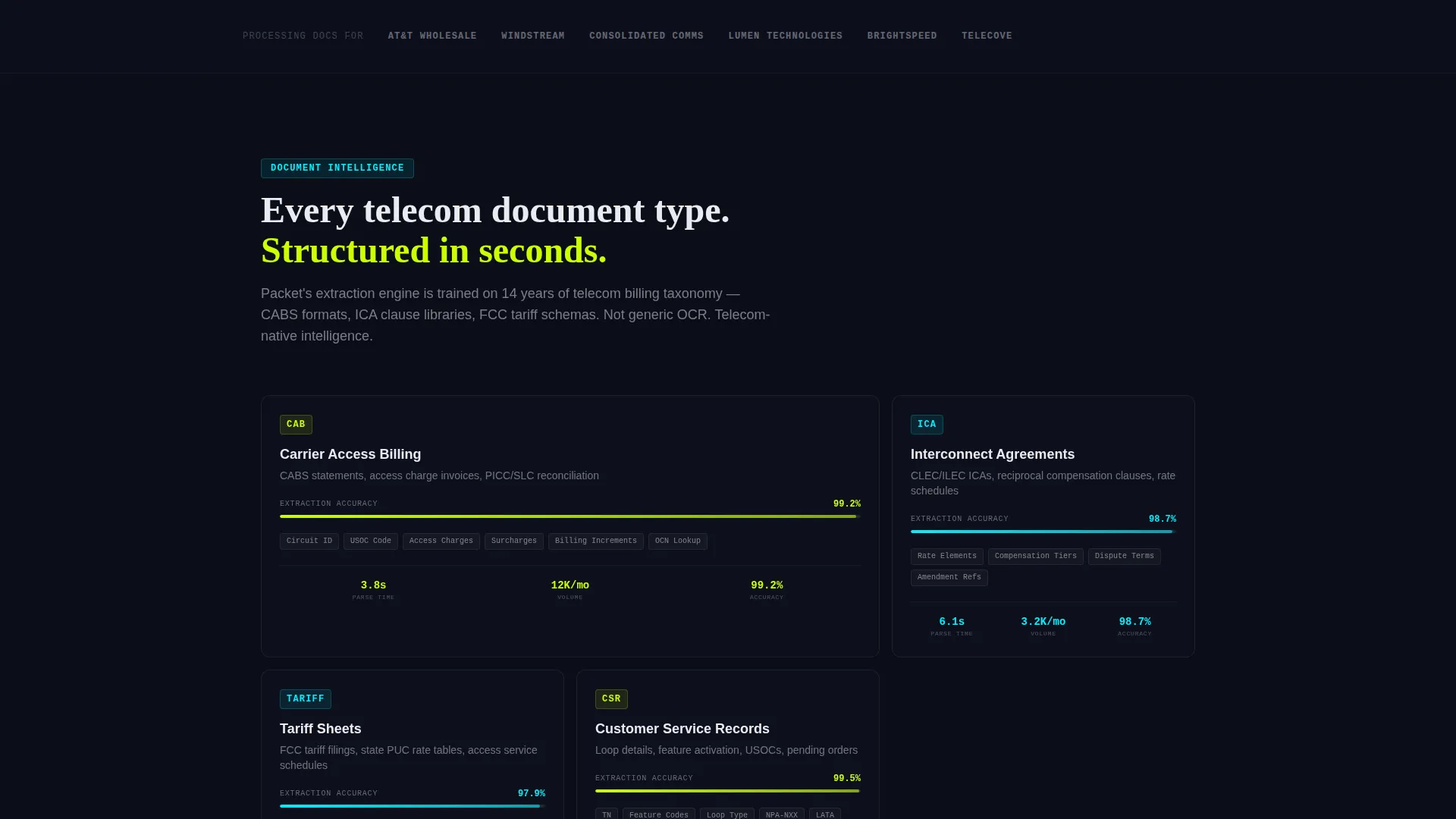Click the 3.8s parse time value

[373, 585]
